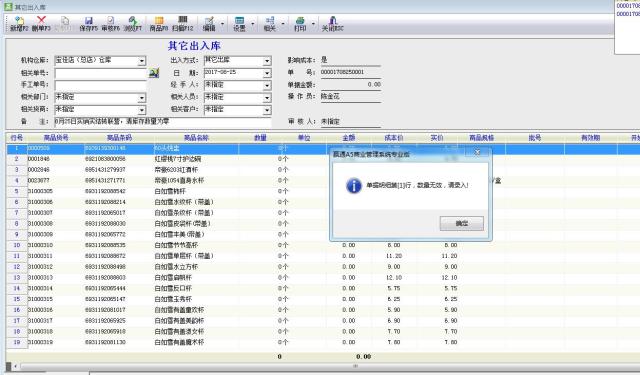
Task: Click the 浏览F7 browse icon
Action: tap(132, 20)
